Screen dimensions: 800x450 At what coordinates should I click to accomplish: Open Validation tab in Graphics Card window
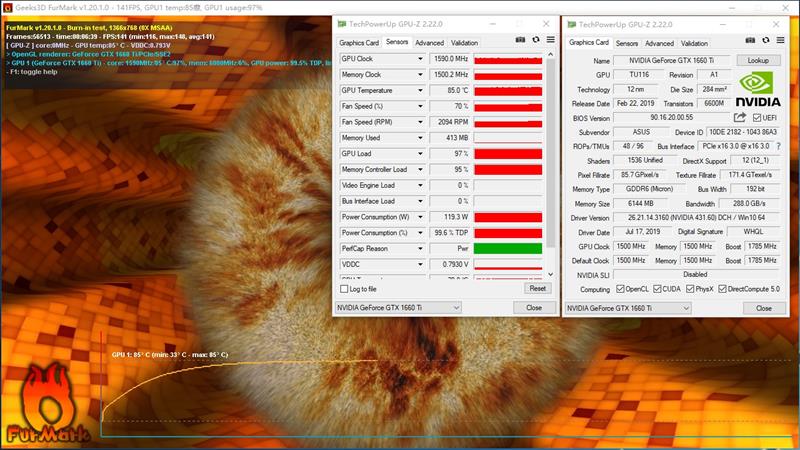pyautogui.click(x=694, y=43)
